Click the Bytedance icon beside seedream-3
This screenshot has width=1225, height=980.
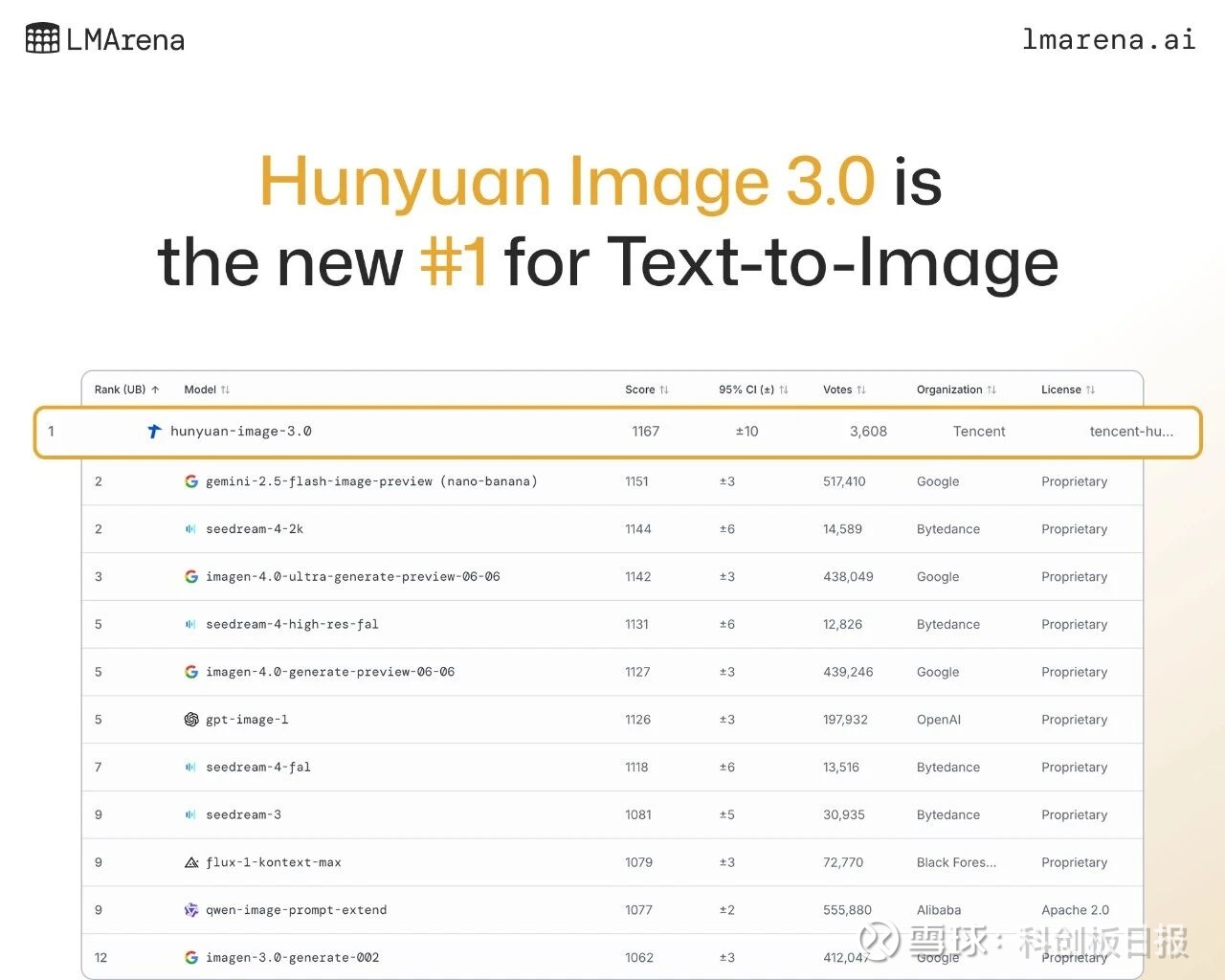191,814
